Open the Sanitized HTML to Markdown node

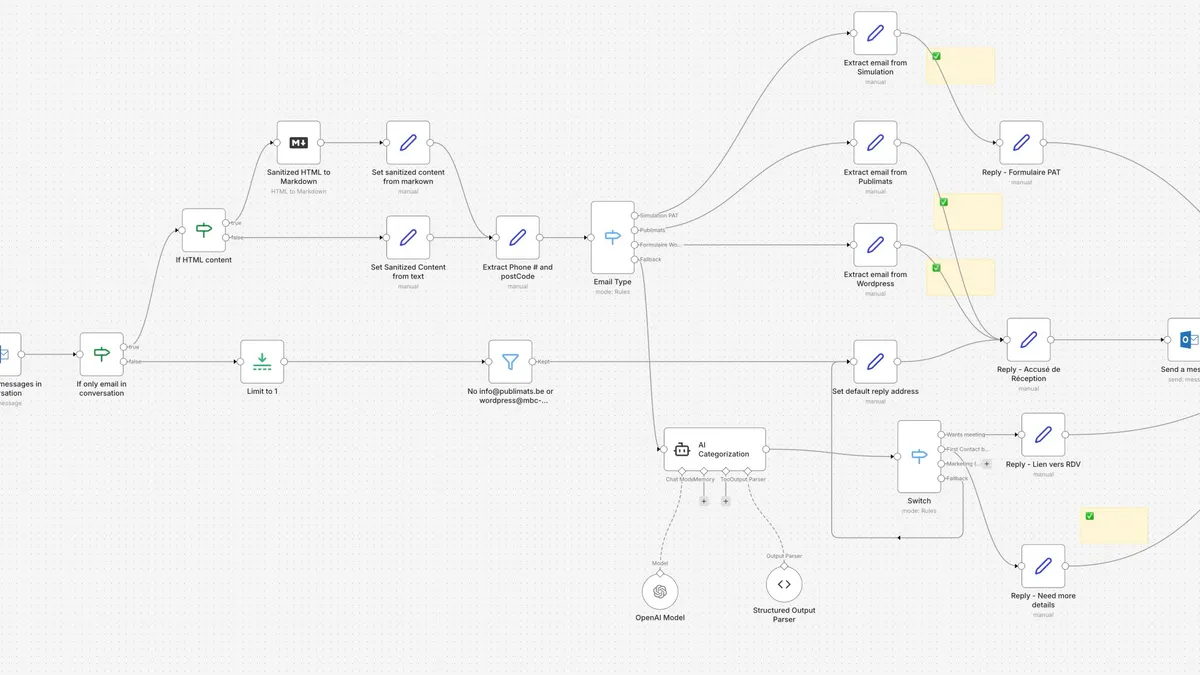298,143
